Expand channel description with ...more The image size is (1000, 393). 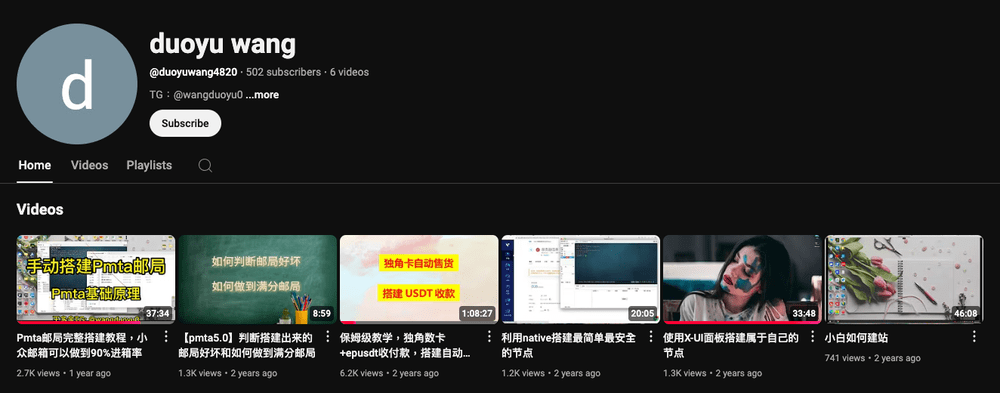[262, 95]
